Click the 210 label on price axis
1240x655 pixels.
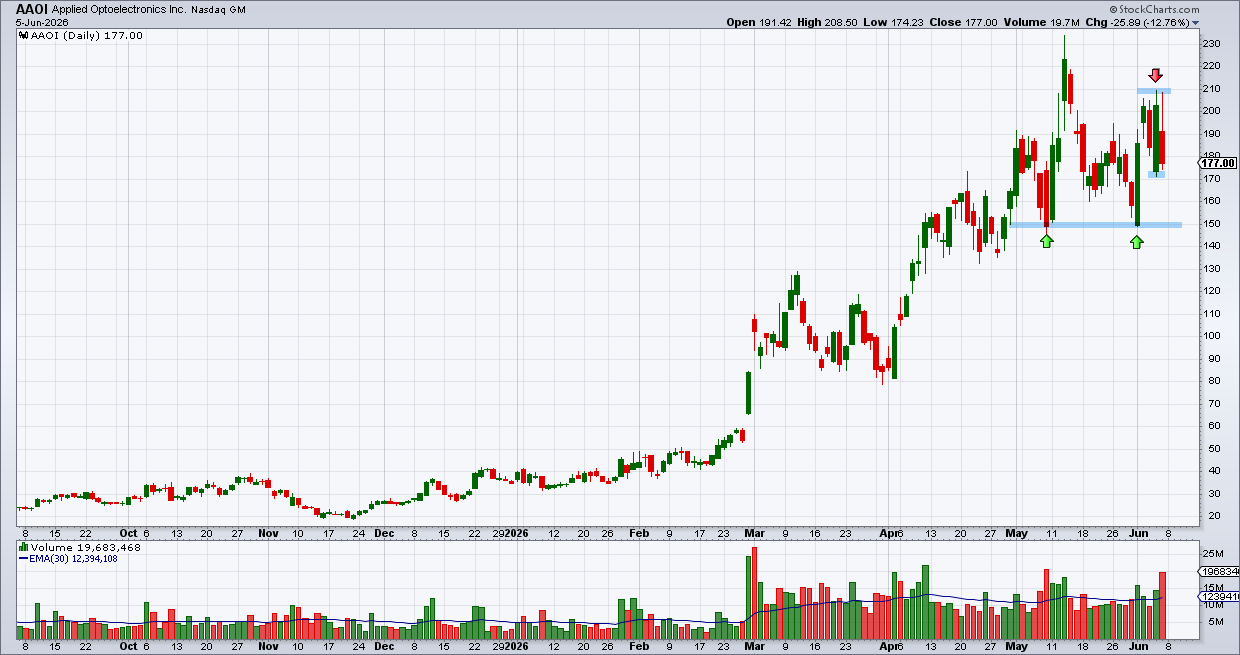pyautogui.click(x=1212, y=89)
